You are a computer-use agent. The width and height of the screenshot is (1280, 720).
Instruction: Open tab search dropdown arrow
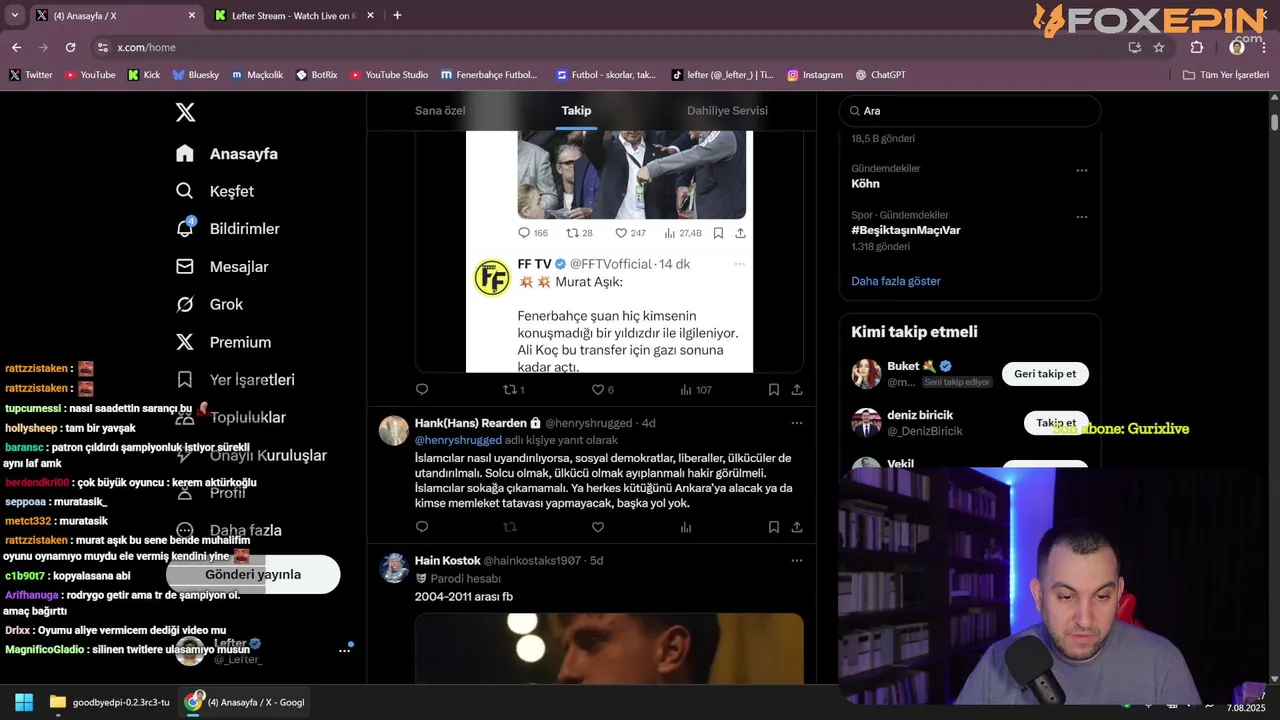(x=14, y=15)
